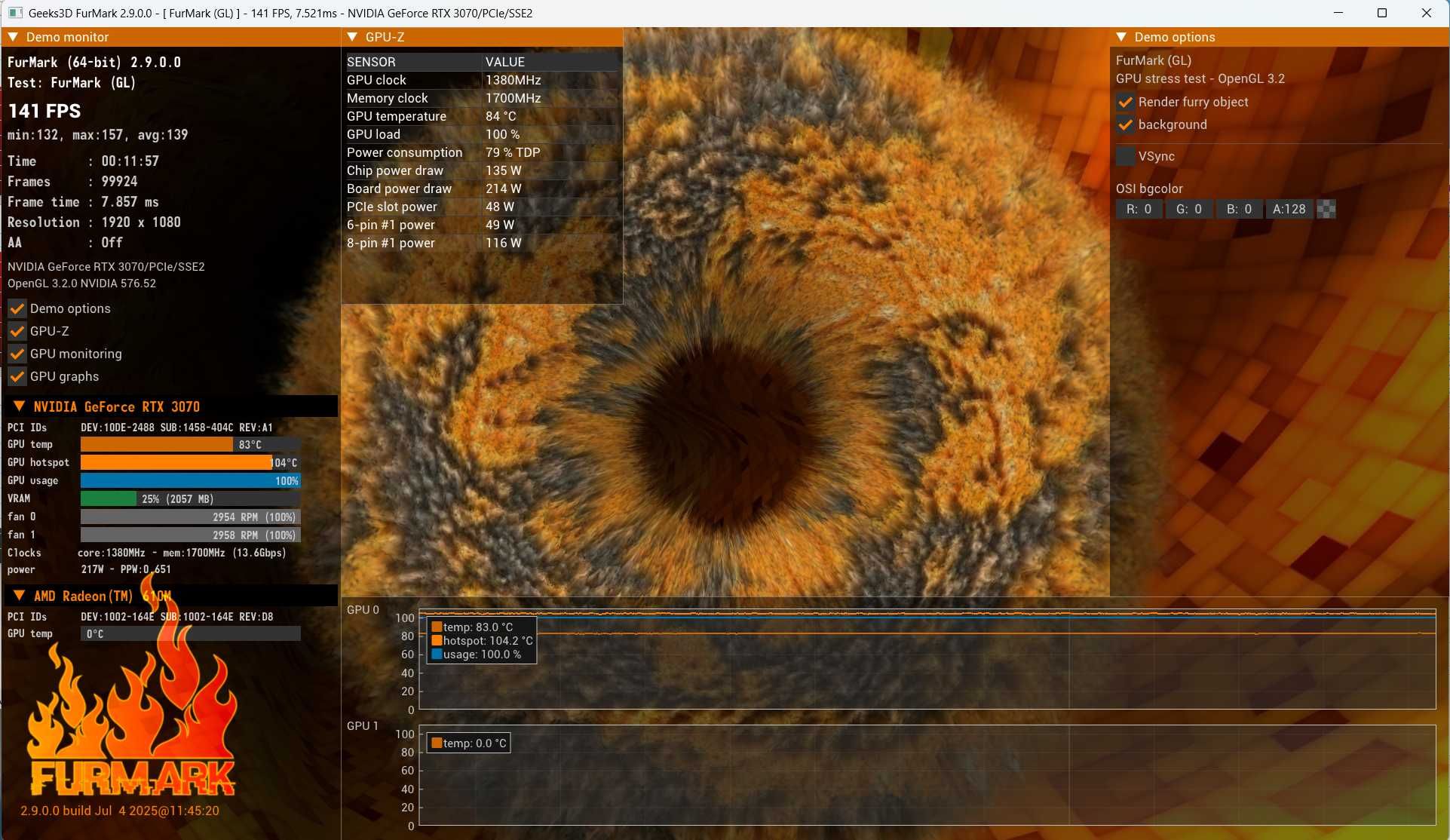Click the GPU 1 graph area
Image resolution: width=1450 pixels, height=840 pixels.
[927, 775]
